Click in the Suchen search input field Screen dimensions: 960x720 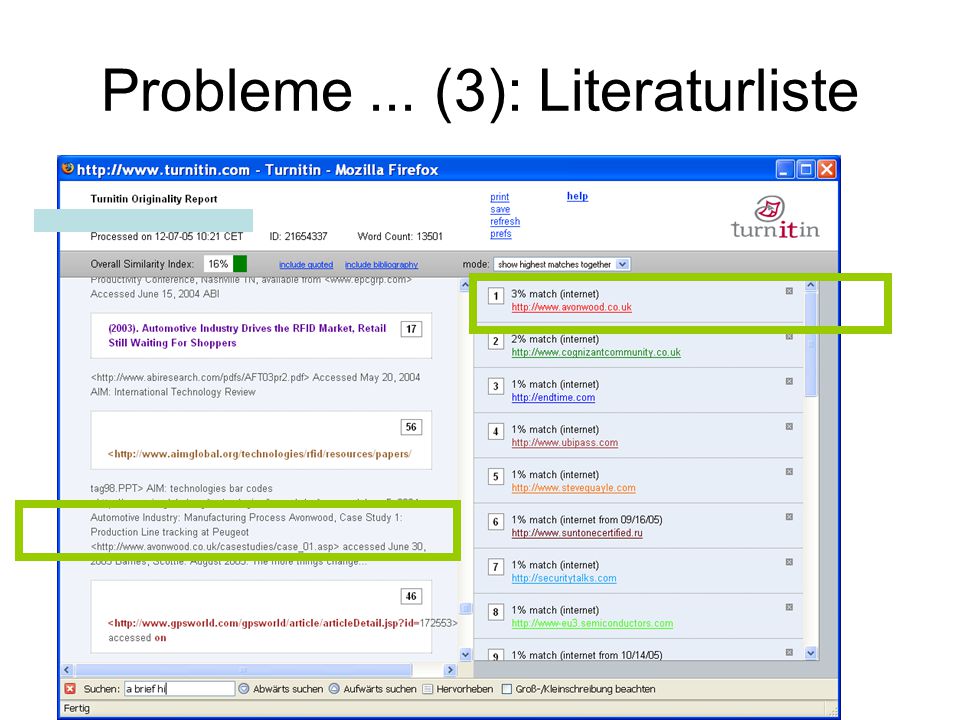[179, 689]
